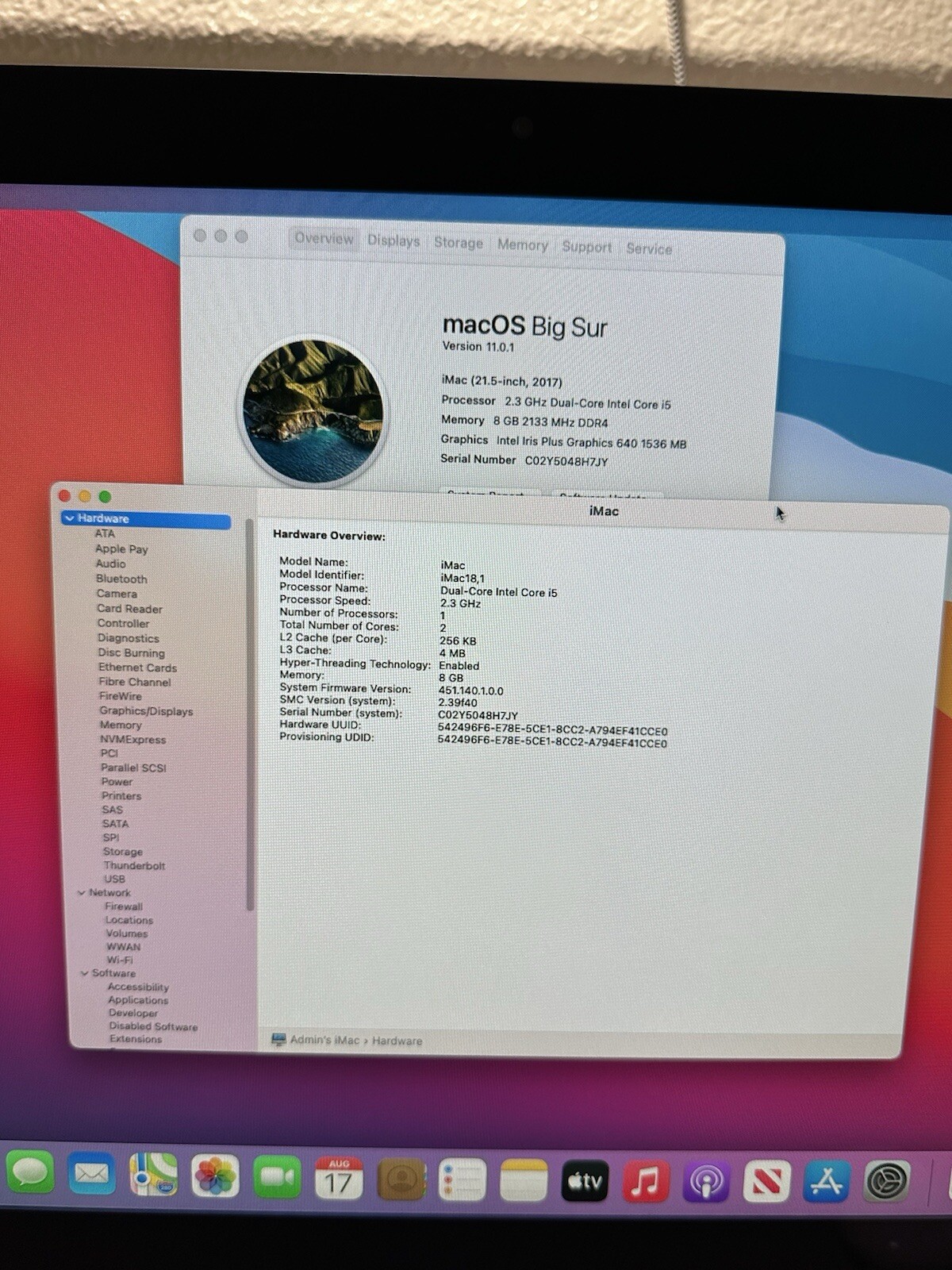Launch Podcasts from the Dock

pos(706,1183)
